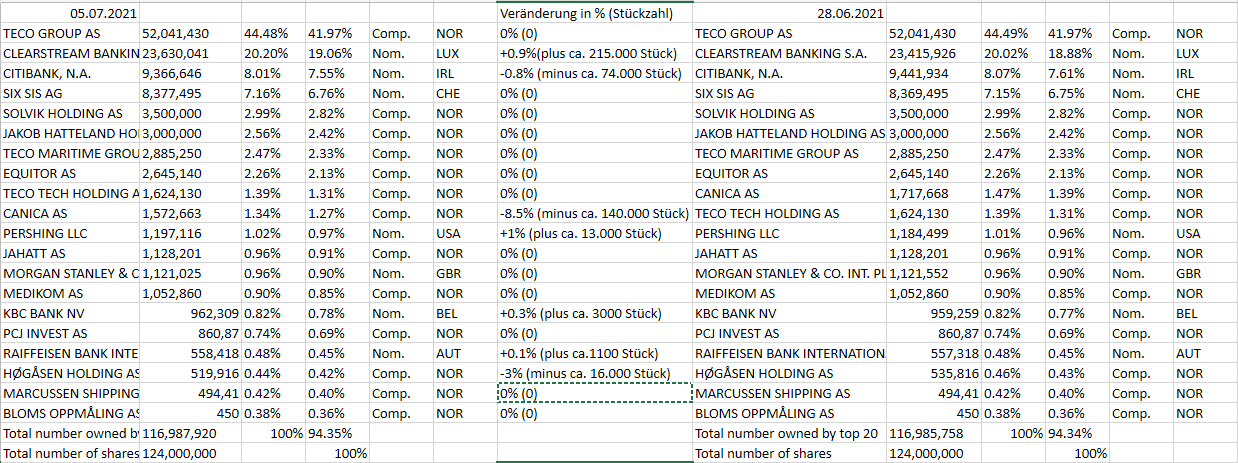Select country code GBR in the right table
Screen dimensions: 1238x463
click(x=1205, y=273)
